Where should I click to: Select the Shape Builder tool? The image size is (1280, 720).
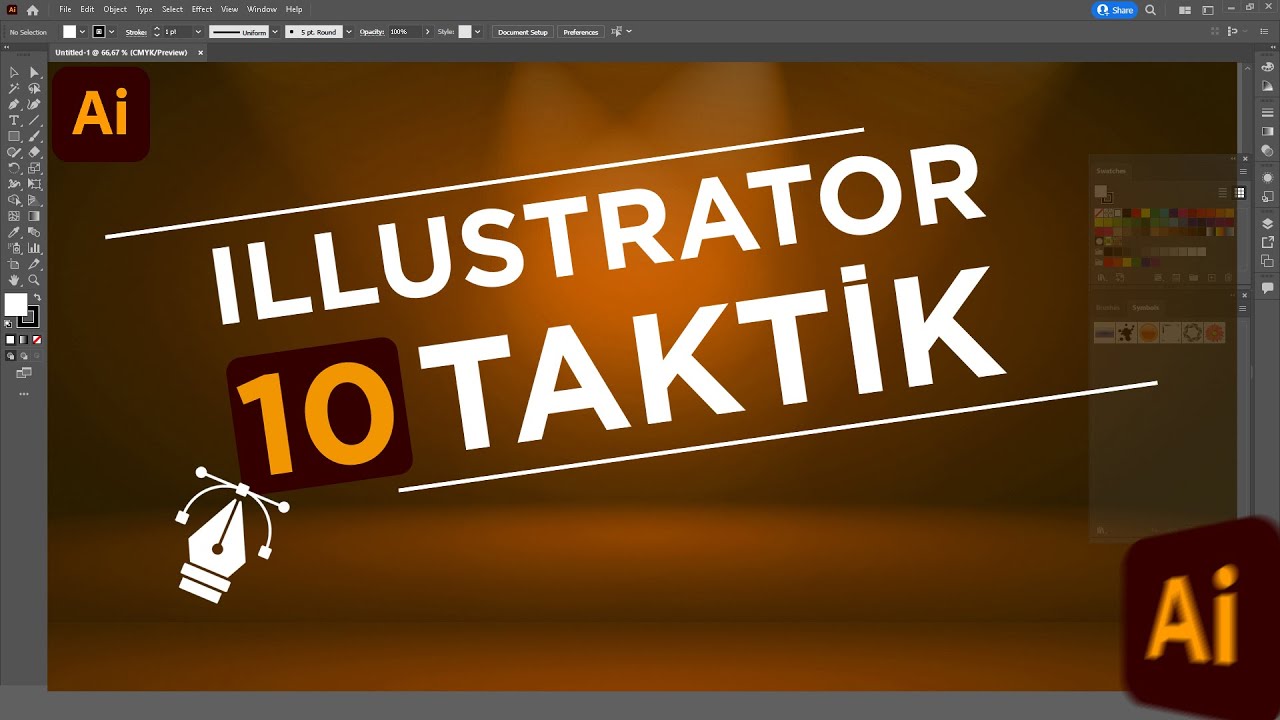point(14,200)
